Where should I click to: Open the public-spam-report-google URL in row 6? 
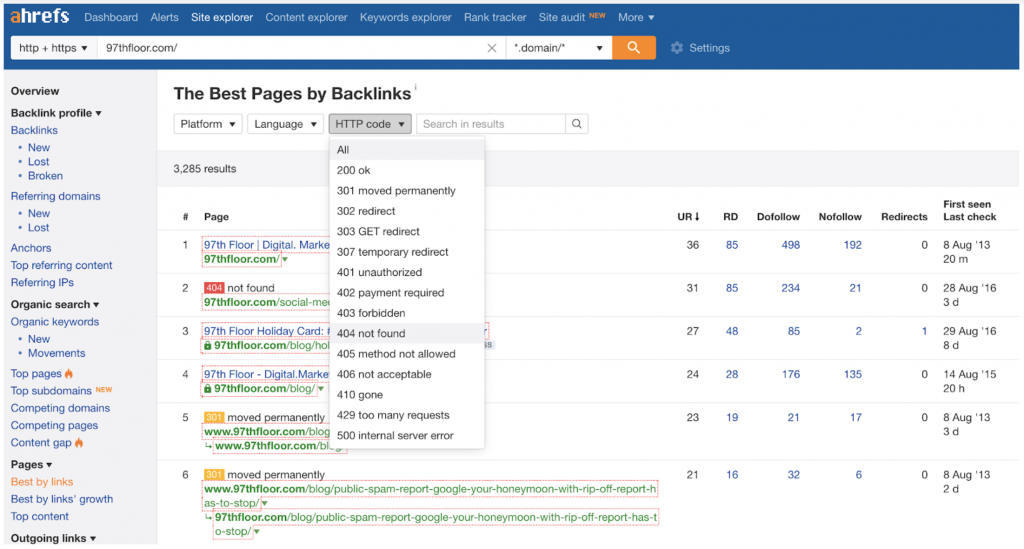(430, 496)
